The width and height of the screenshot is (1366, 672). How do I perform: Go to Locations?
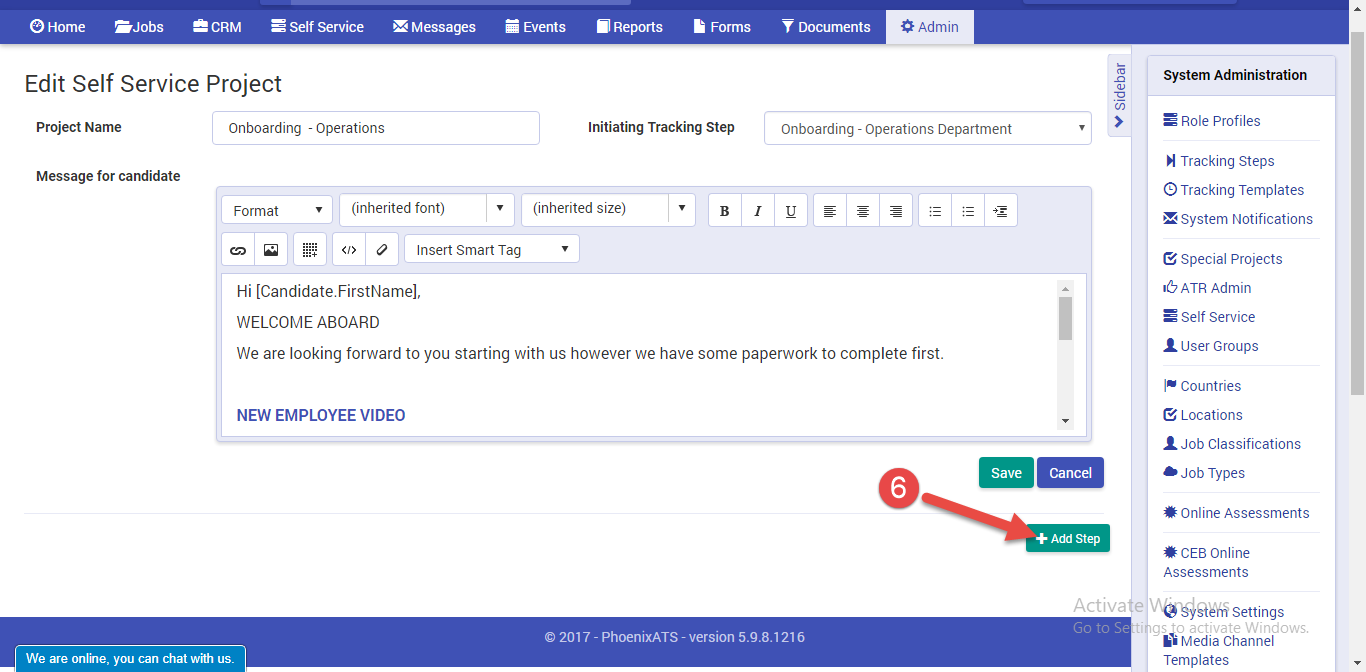pyautogui.click(x=1203, y=415)
